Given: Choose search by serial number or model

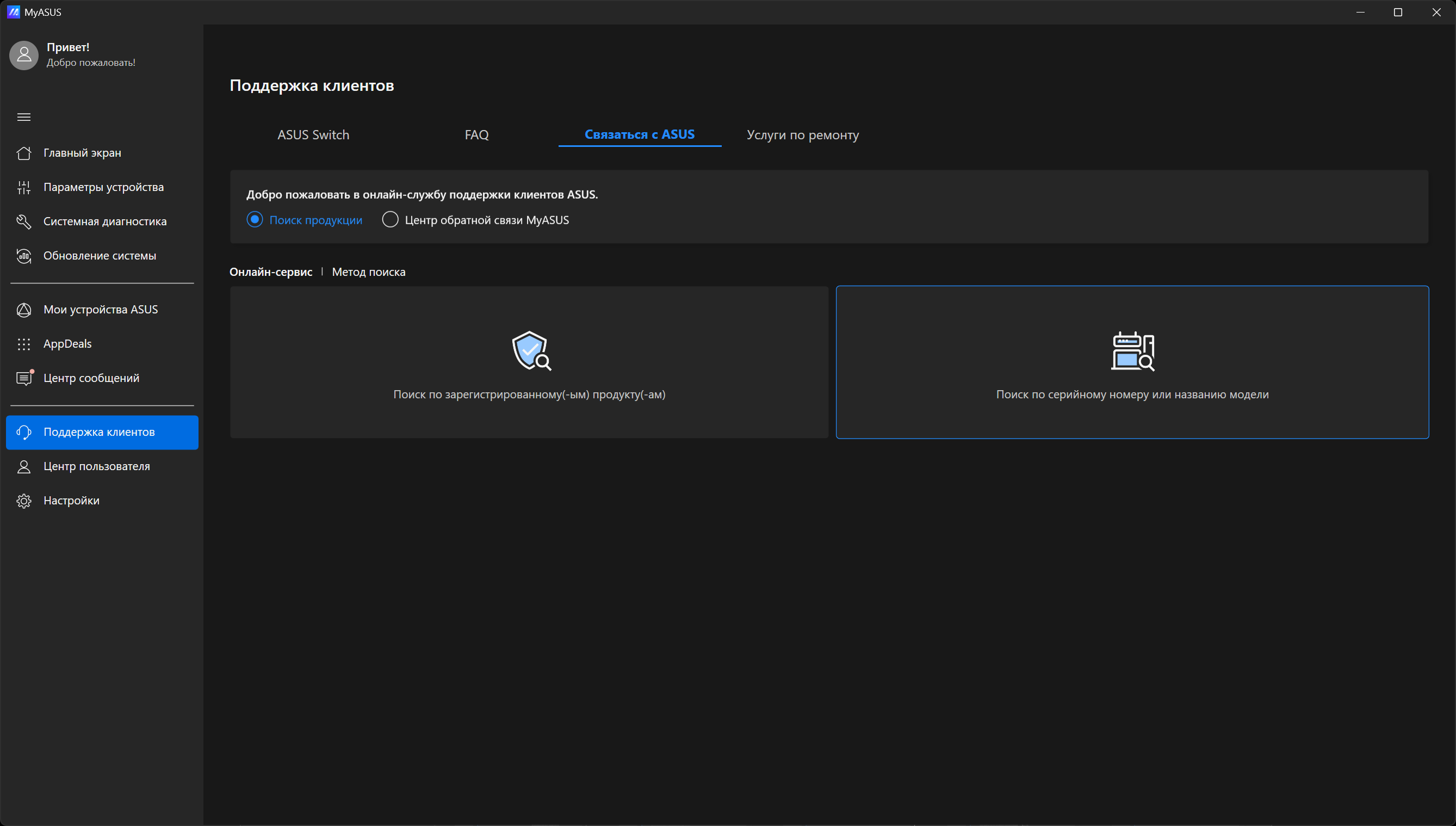Looking at the screenshot, I should (x=1132, y=362).
